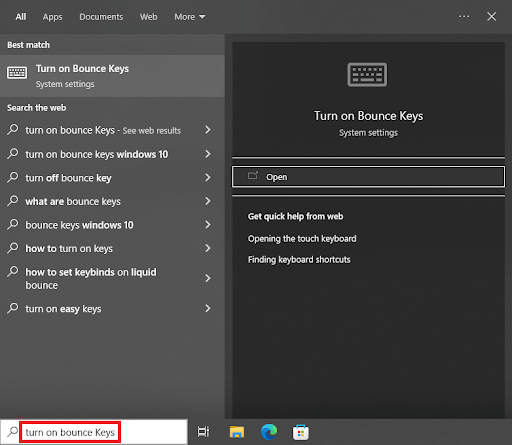This screenshot has width=512, height=445.
Task: Select the All filter tab
Action: coord(21,17)
